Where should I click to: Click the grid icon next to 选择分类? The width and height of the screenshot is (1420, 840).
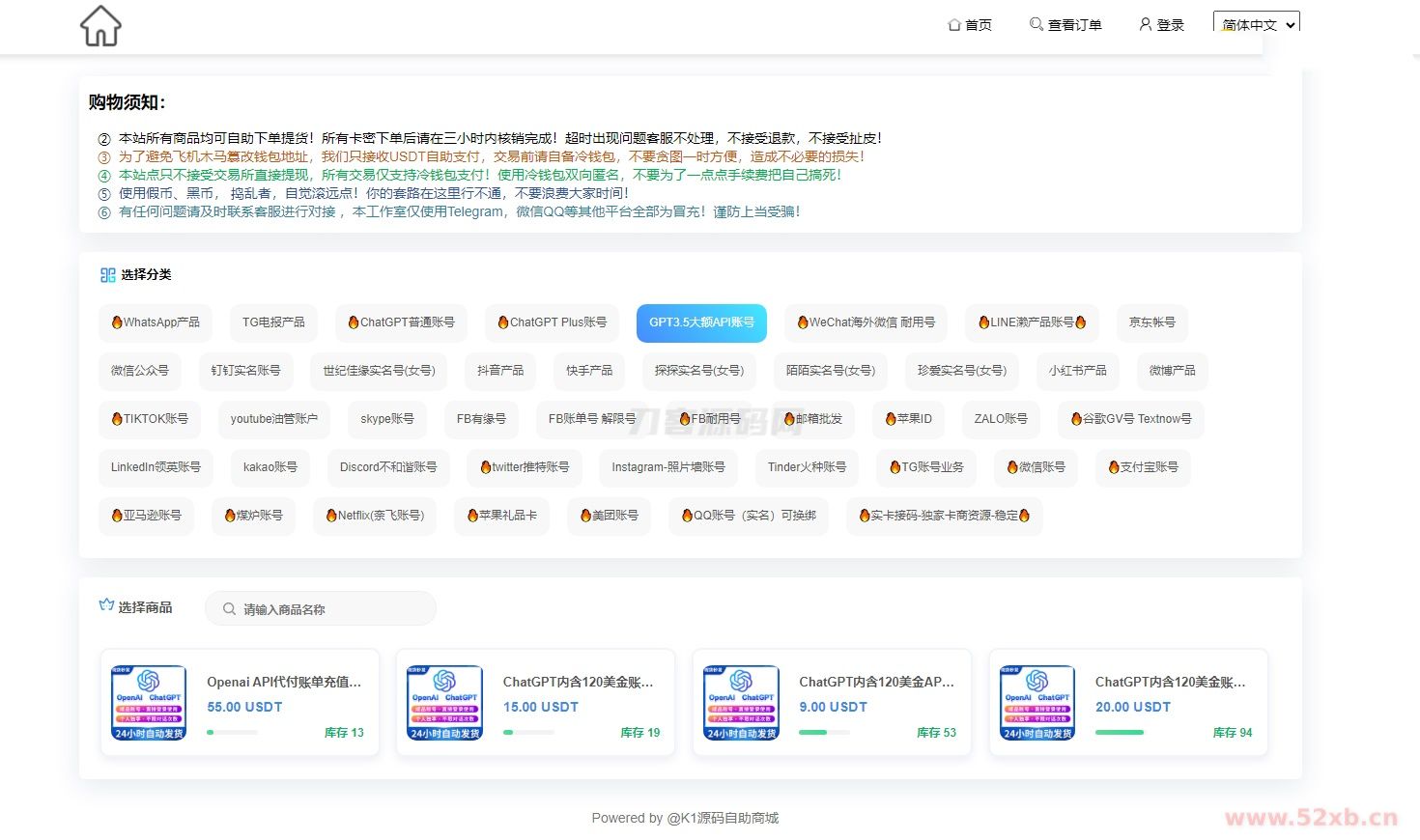coord(107,274)
